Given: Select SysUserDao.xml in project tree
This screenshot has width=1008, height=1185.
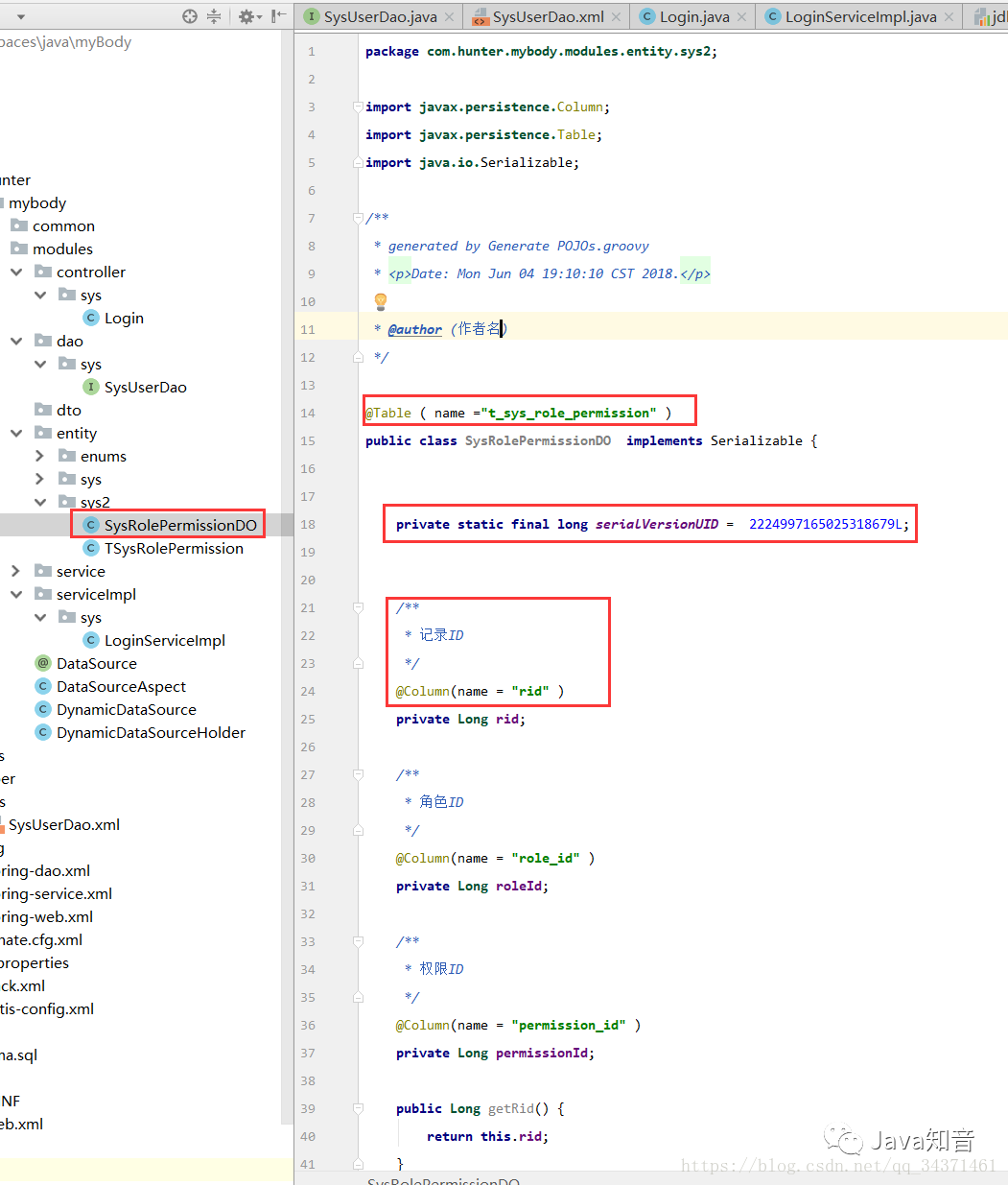Looking at the screenshot, I should pos(64,825).
